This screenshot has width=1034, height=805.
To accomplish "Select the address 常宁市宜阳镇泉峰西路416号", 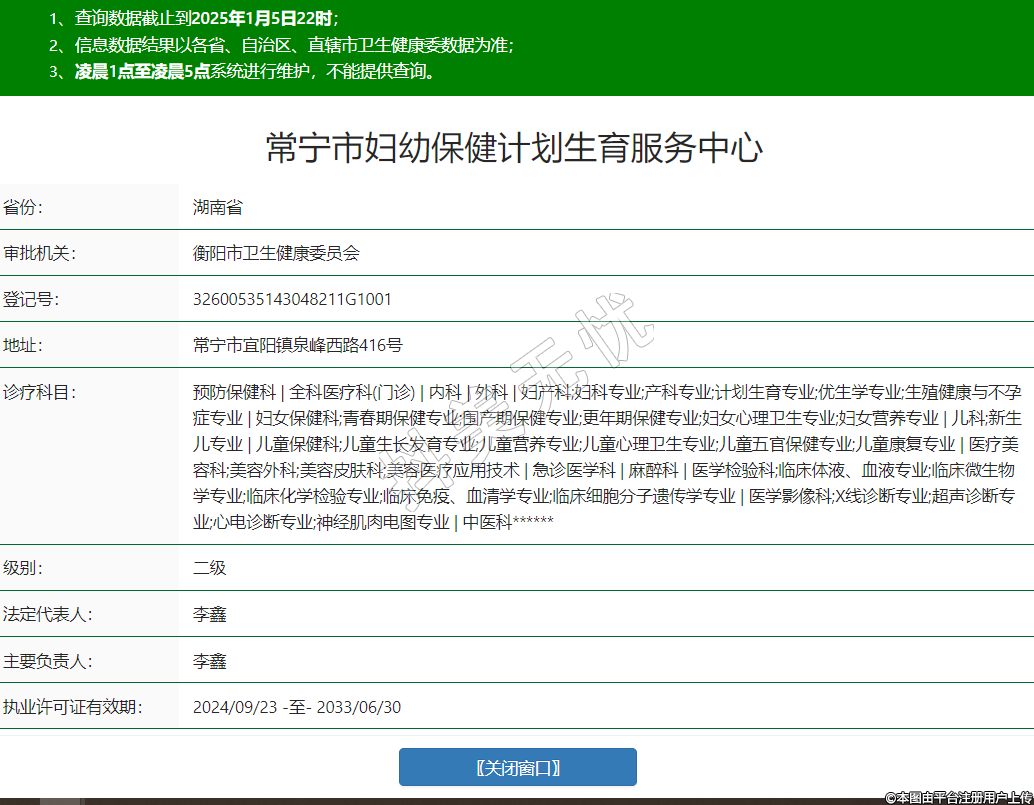I will [x=298, y=346].
